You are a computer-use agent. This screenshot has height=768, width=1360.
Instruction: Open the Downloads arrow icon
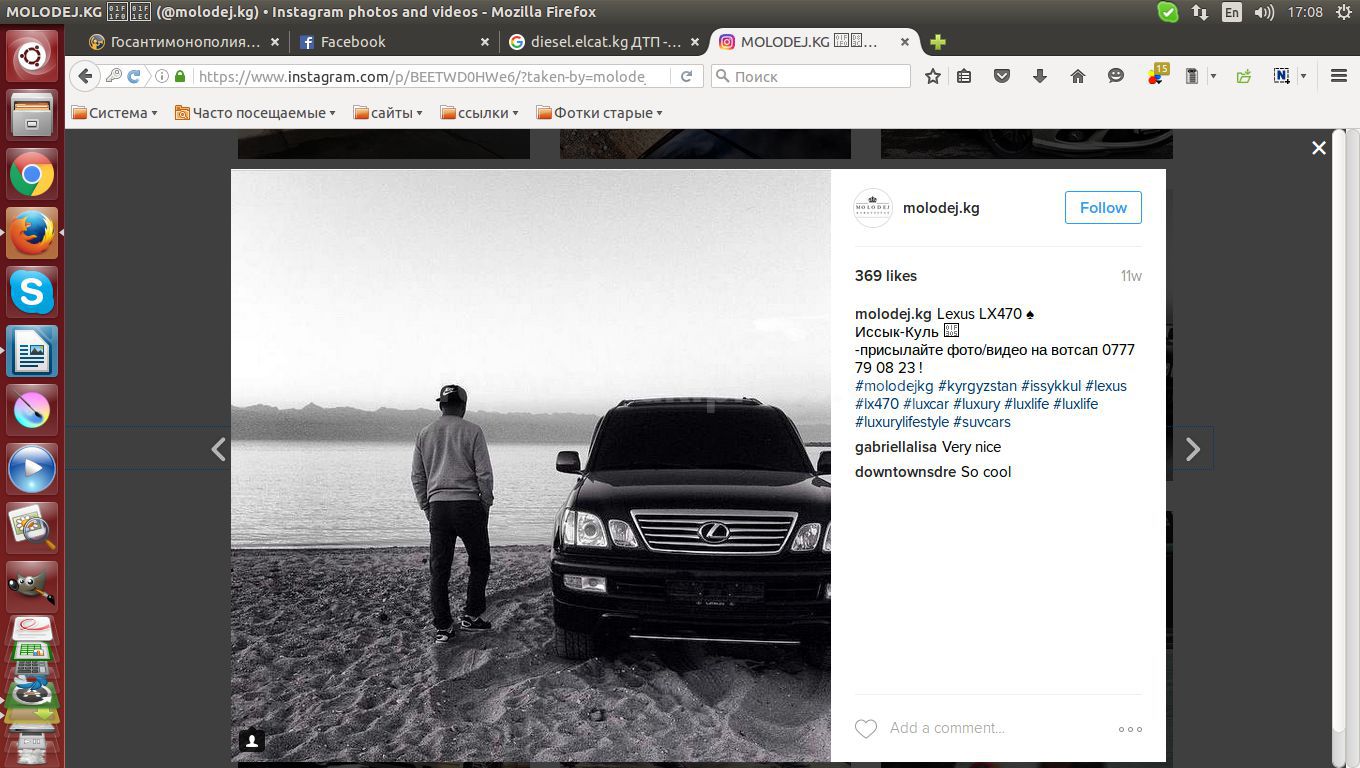click(x=1040, y=76)
